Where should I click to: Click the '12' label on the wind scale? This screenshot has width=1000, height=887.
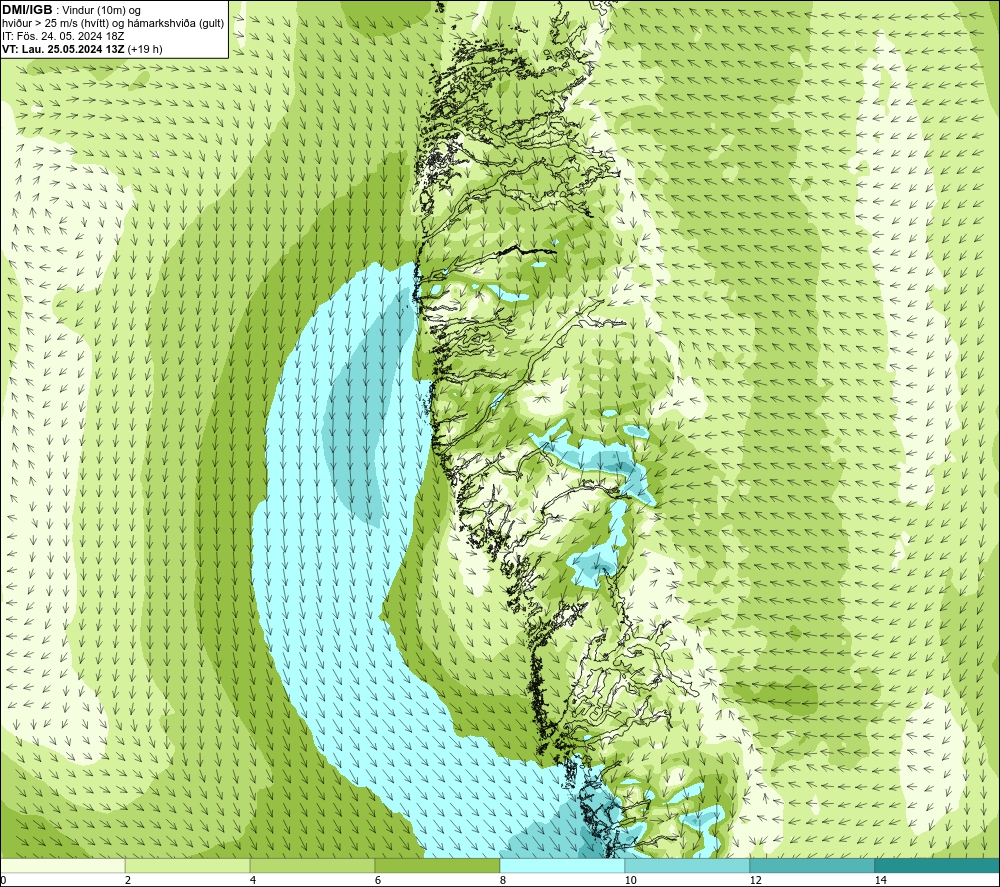(x=755, y=880)
